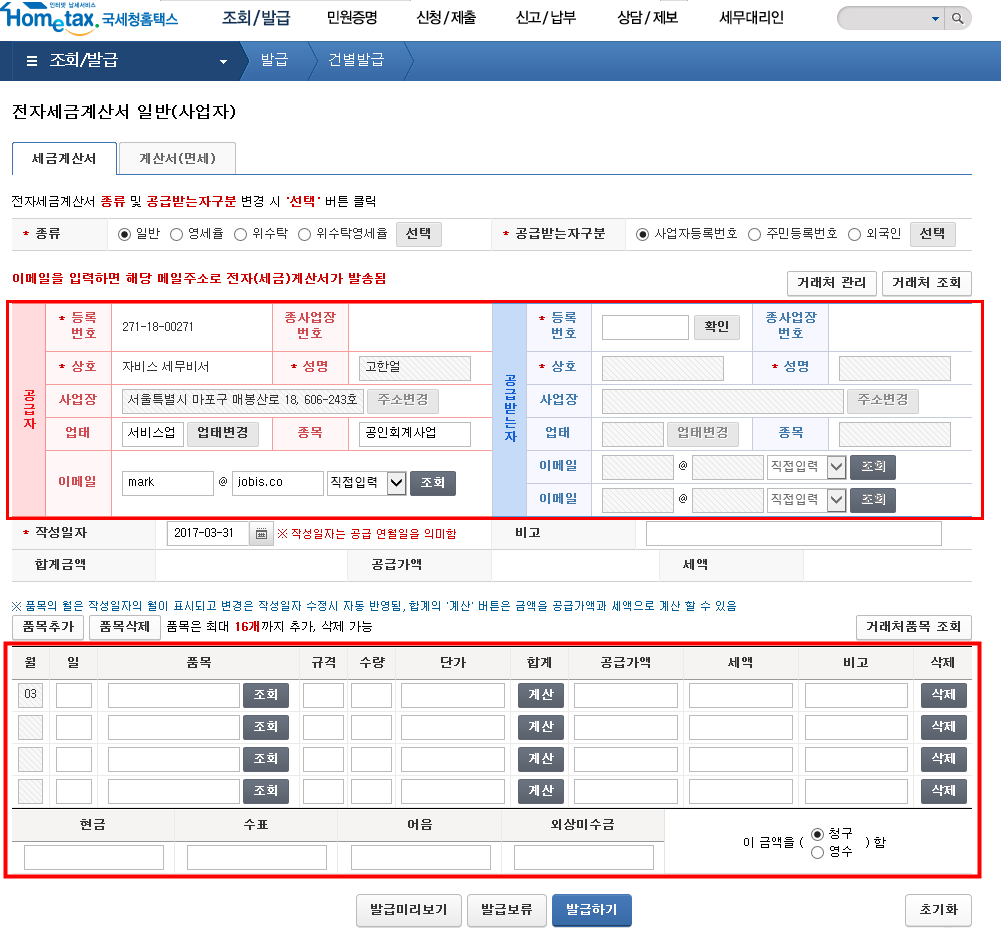Viewport: 1001px width, 939px height.
Task: Open the 민원증명 top menu
Action: click(x=352, y=18)
